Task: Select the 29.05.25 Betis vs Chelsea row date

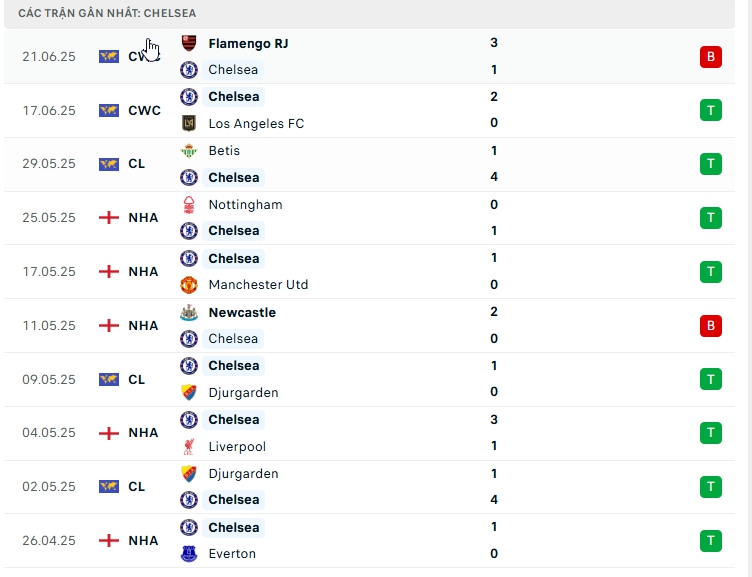Action: click(49, 164)
